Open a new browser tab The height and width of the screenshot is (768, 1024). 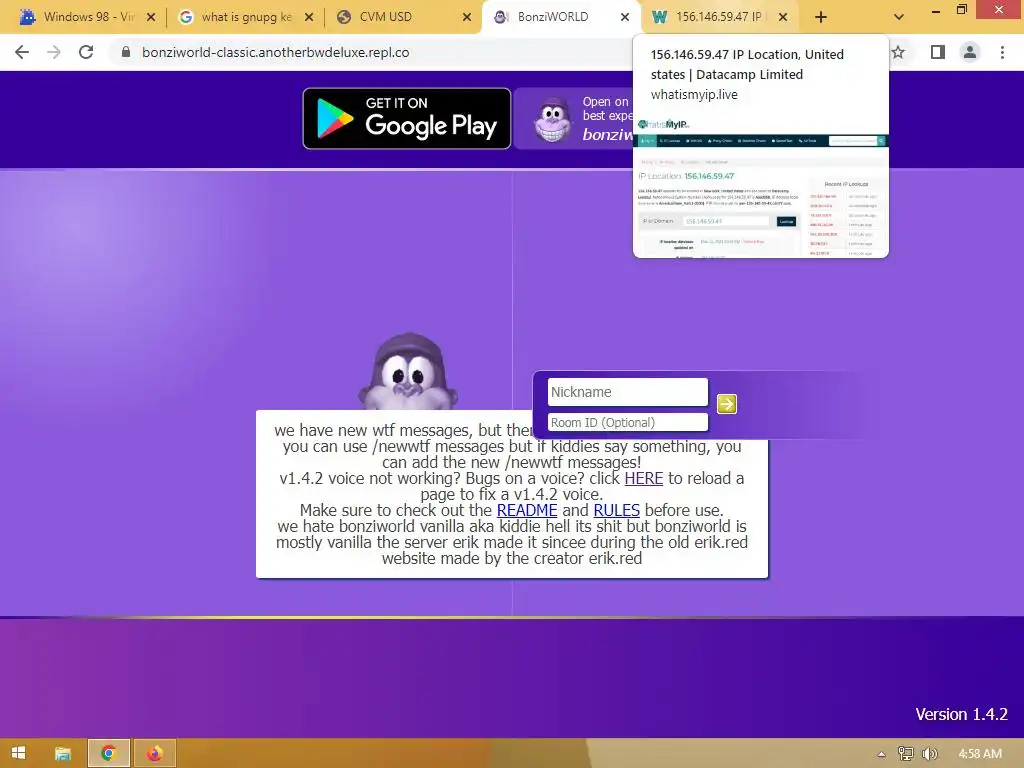(x=821, y=17)
